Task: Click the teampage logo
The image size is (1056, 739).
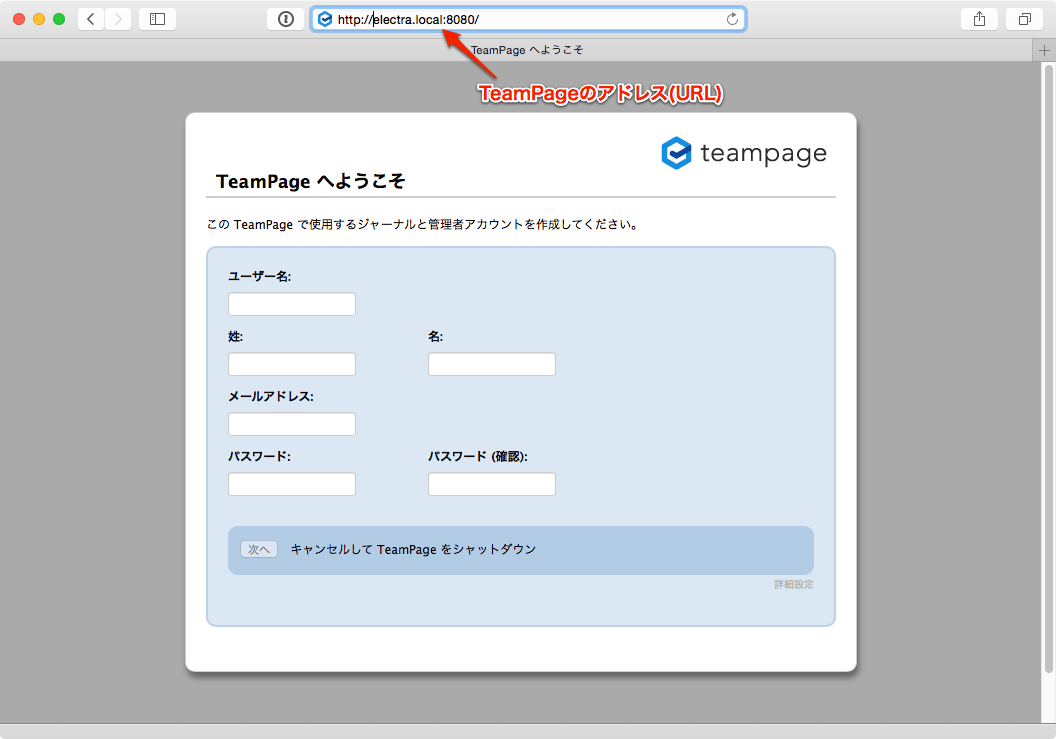Action: coord(744,153)
